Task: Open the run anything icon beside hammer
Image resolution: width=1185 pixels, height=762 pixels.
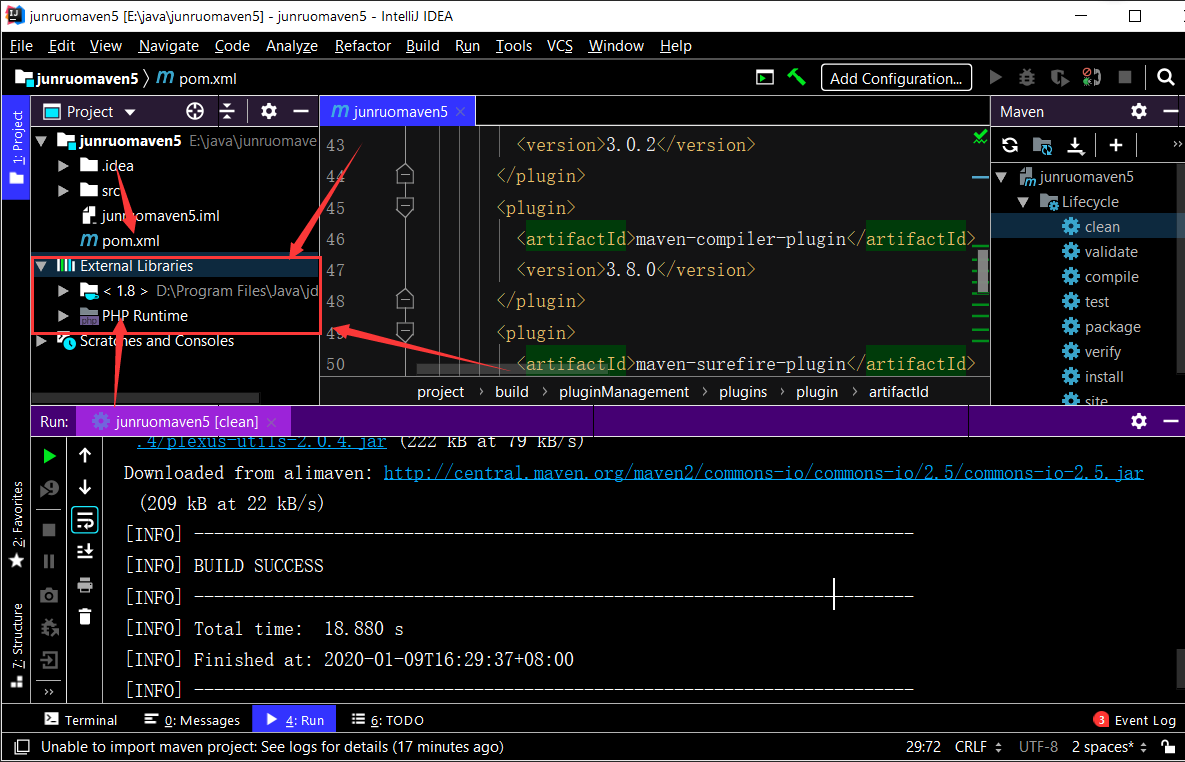Action: [x=765, y=77]
